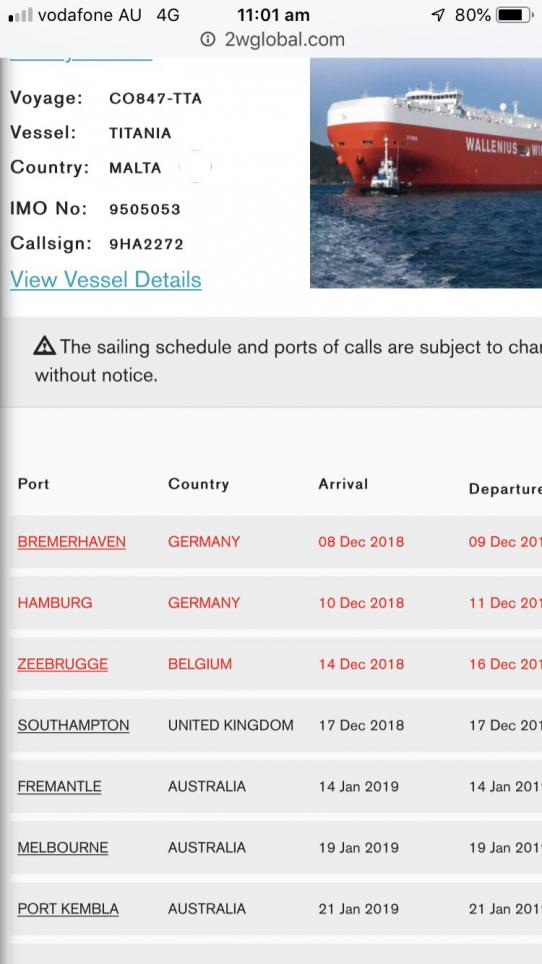The image size is (542, 964).
Task: Tap the 2wglobal.com address bar
Action: [x=272, y=40]
